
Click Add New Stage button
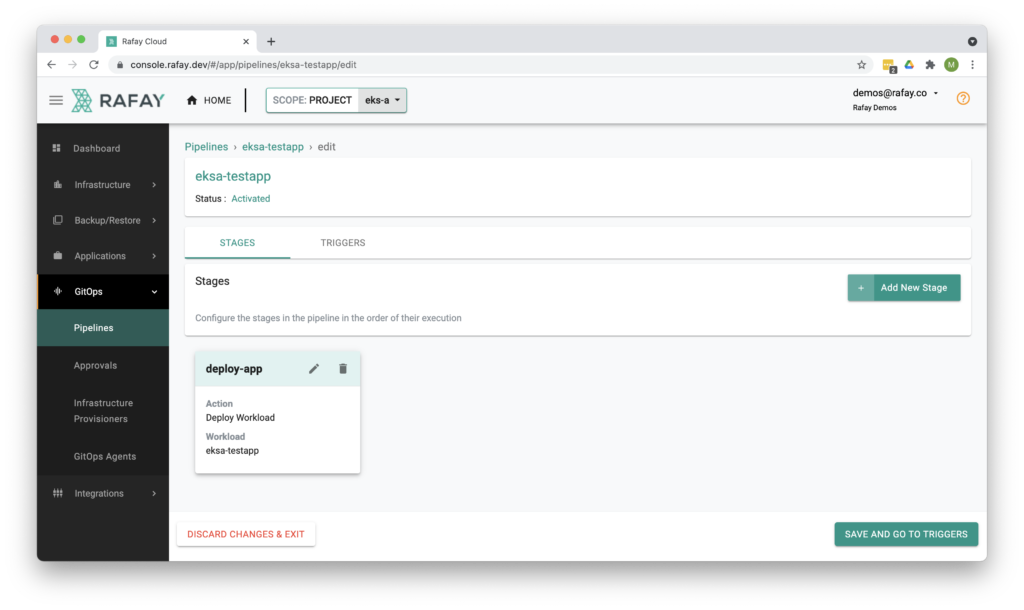tap(904, 288)
